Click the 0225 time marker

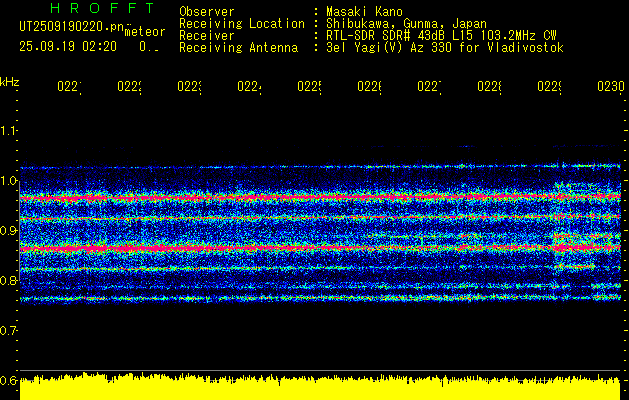point(309,87)
